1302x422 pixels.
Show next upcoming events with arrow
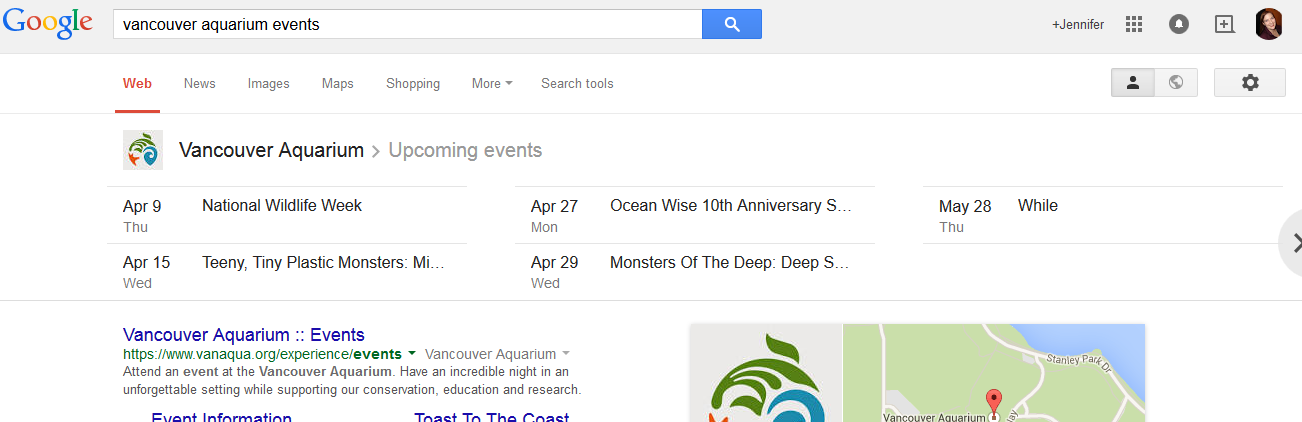tap(1295, 242)
